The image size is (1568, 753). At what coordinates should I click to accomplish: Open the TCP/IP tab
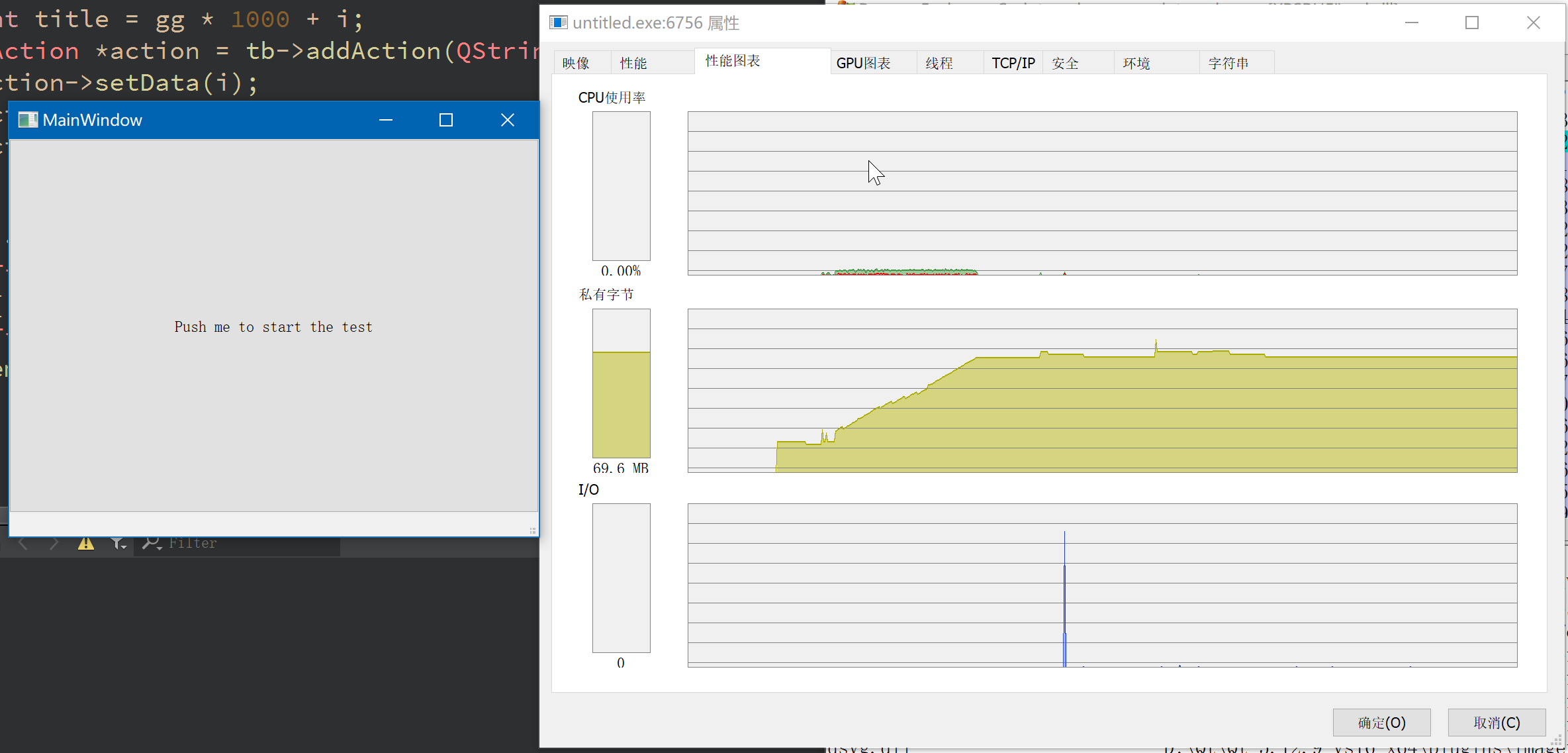[x=1013, y=63]
